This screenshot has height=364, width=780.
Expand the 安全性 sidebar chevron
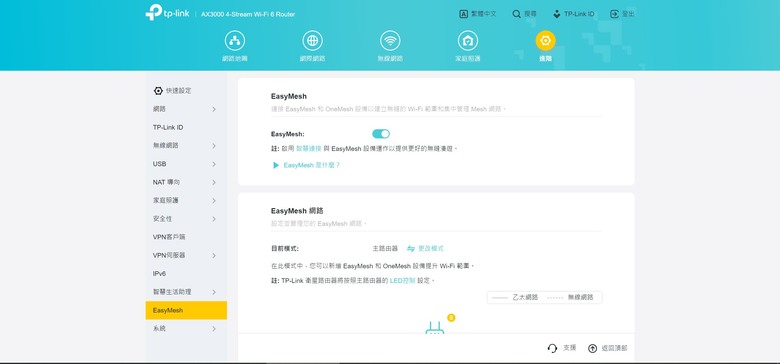[214, 219]
